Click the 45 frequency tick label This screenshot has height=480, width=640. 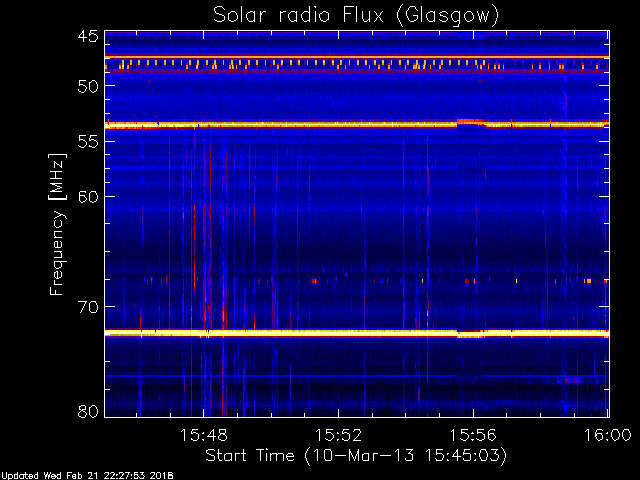pyautogui.click(x=88, y=36)
